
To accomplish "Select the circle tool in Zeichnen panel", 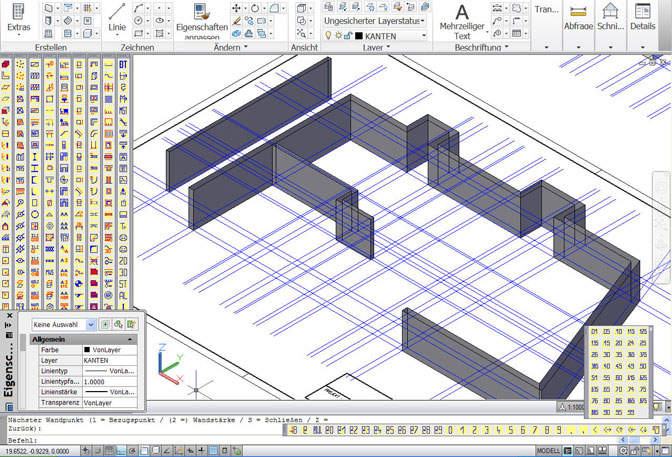I will tap(138, 21).
